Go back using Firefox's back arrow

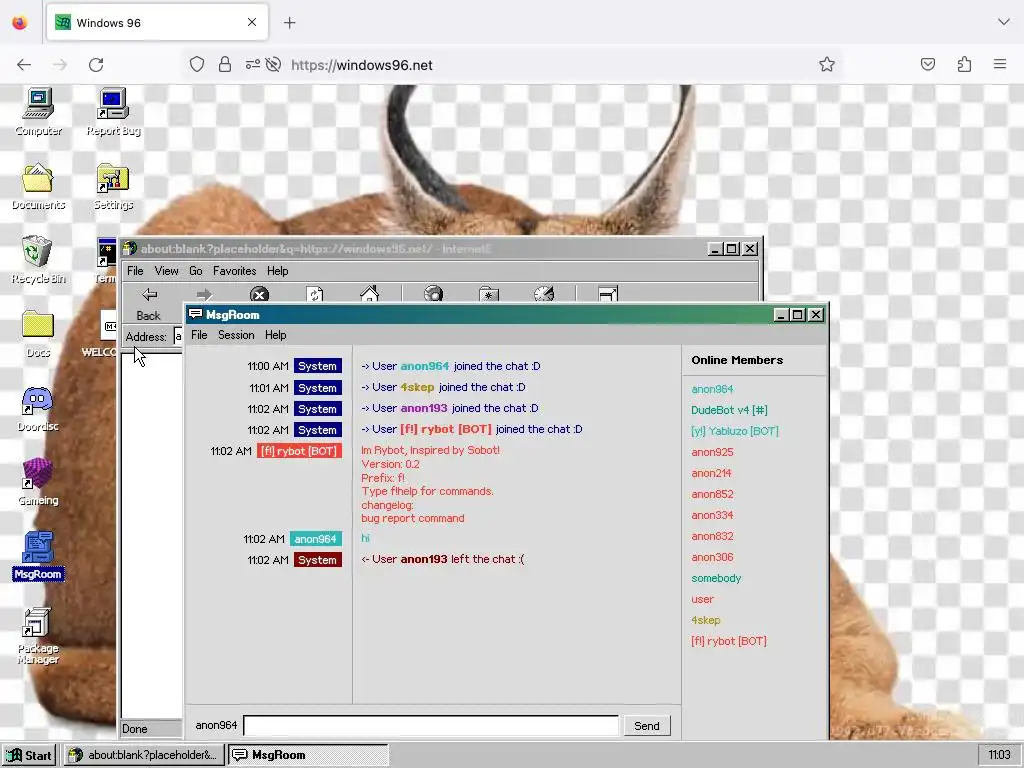(x=24, y=65)
